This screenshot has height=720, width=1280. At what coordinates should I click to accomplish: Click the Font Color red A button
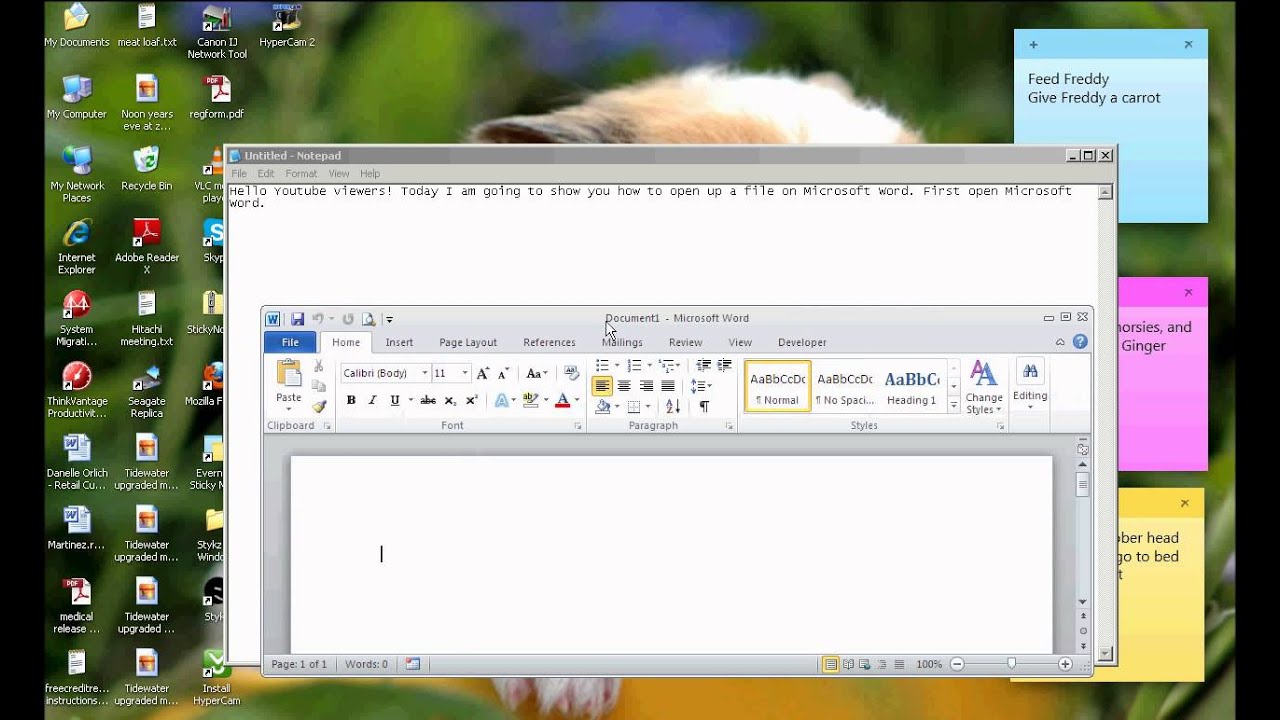coord(562,400)
